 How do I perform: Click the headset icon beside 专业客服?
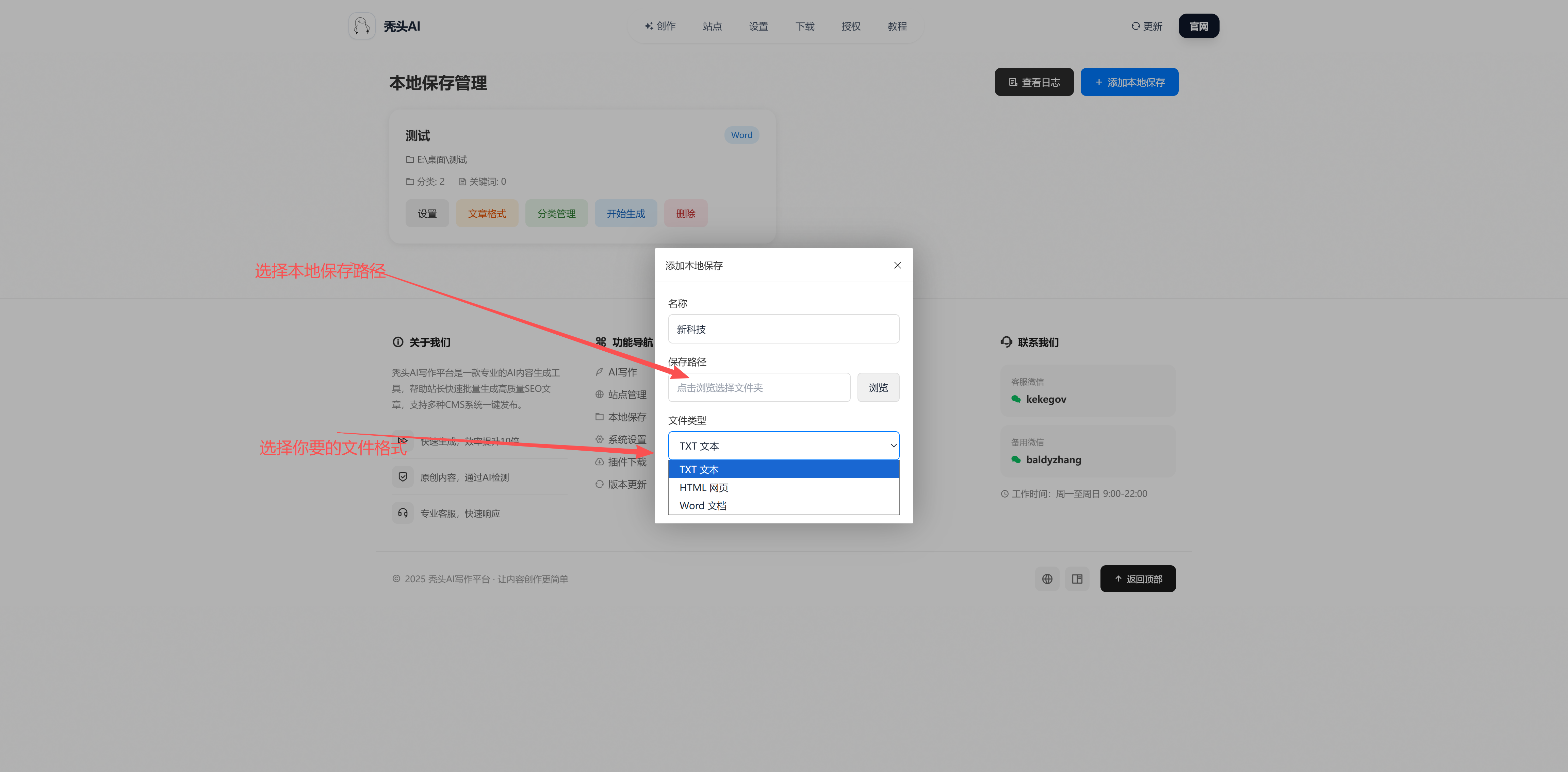[402, 513]
